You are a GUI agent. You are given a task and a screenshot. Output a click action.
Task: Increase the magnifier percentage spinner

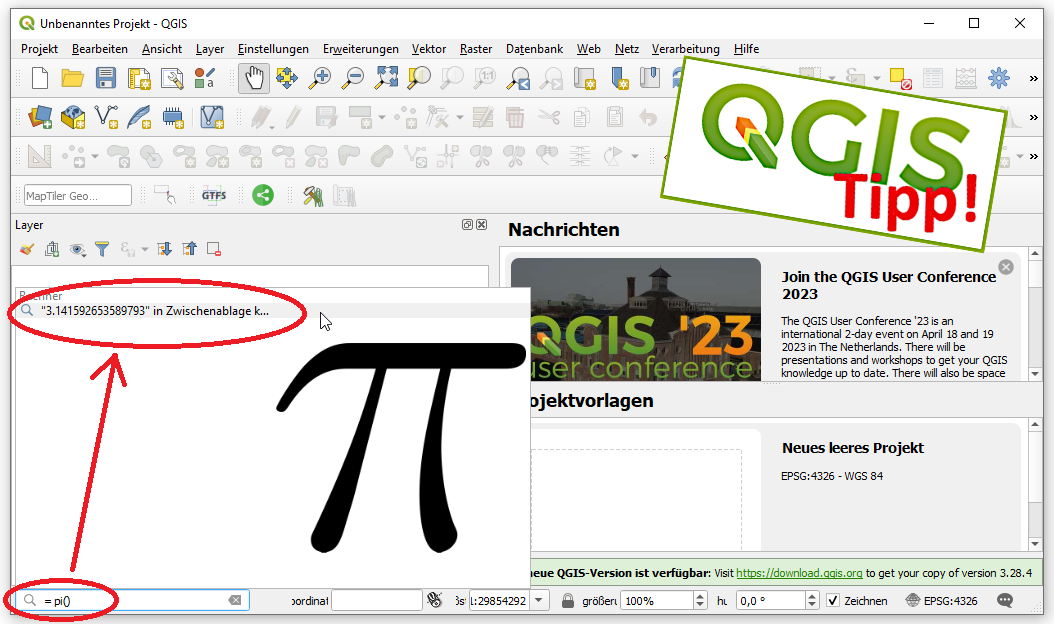click(x=700, y=596)
